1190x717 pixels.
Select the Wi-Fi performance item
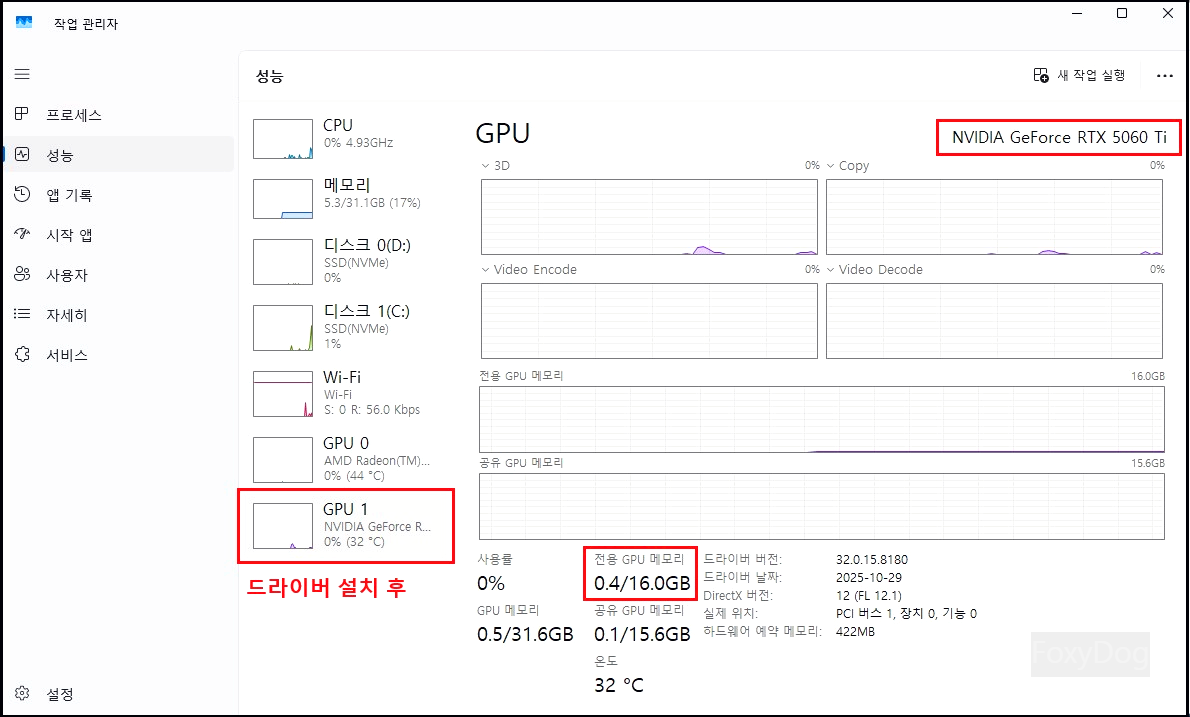348,393
